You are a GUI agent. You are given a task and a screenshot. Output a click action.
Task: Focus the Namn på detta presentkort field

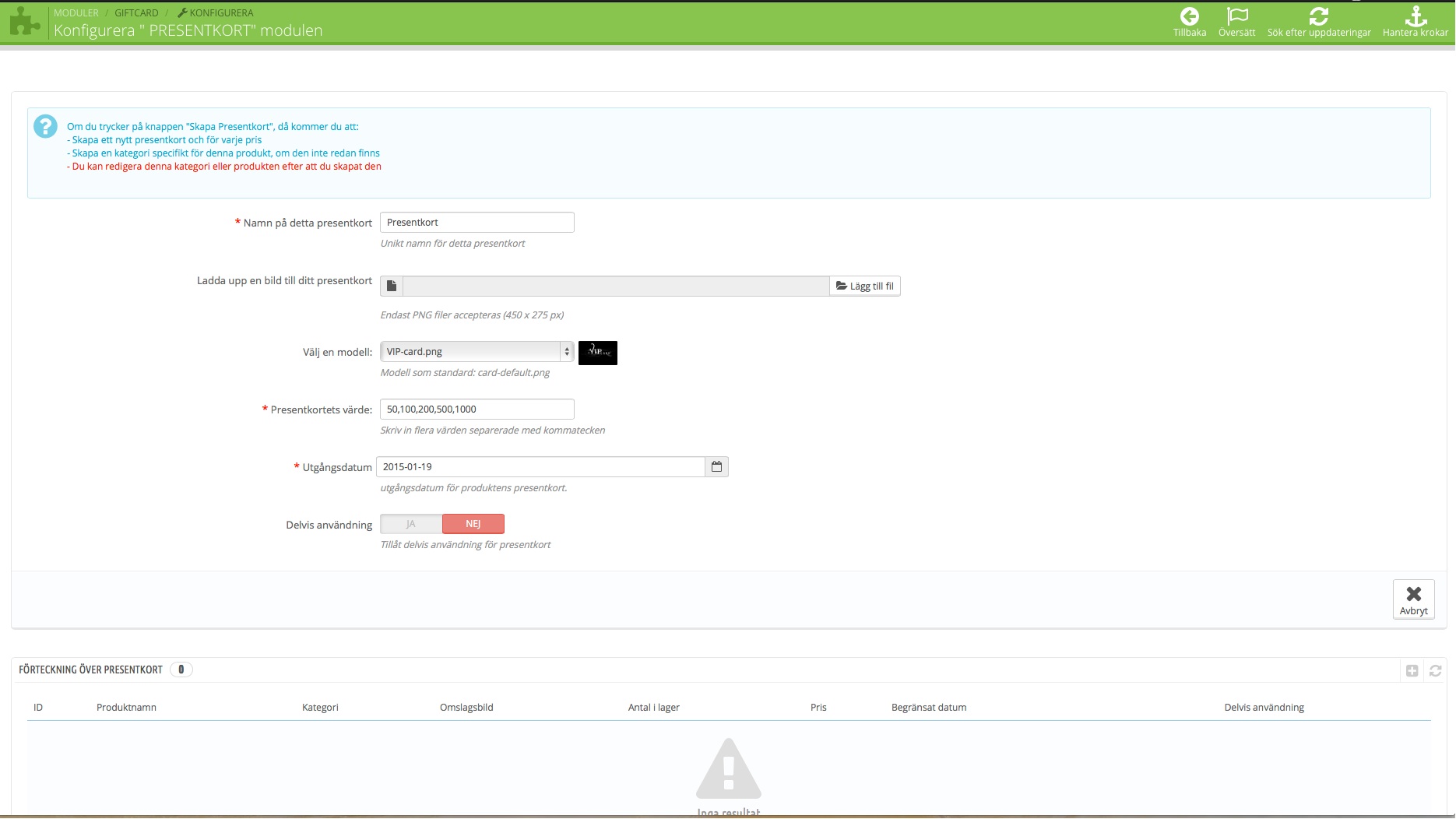click(x=477, y=223)
